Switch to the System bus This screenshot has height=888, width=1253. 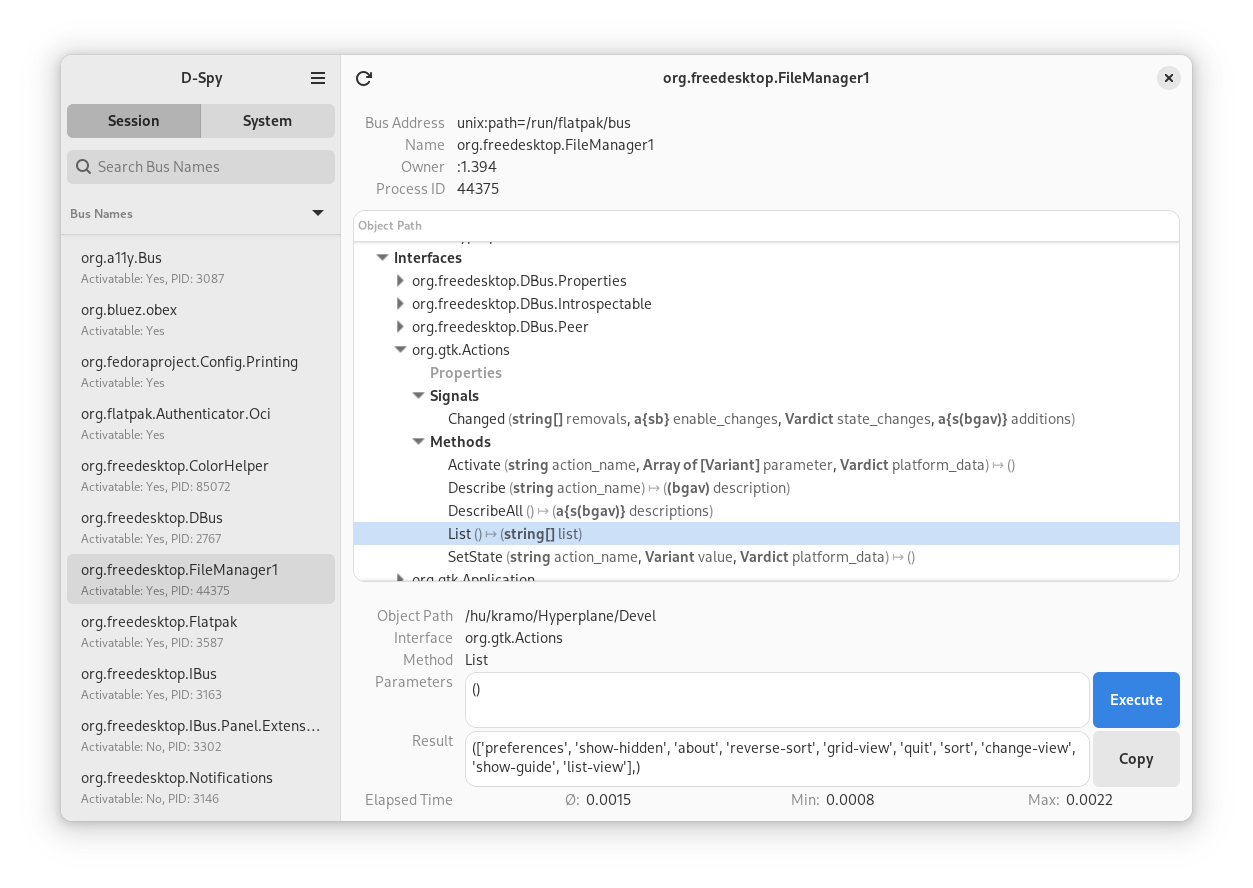pos(267,121)
